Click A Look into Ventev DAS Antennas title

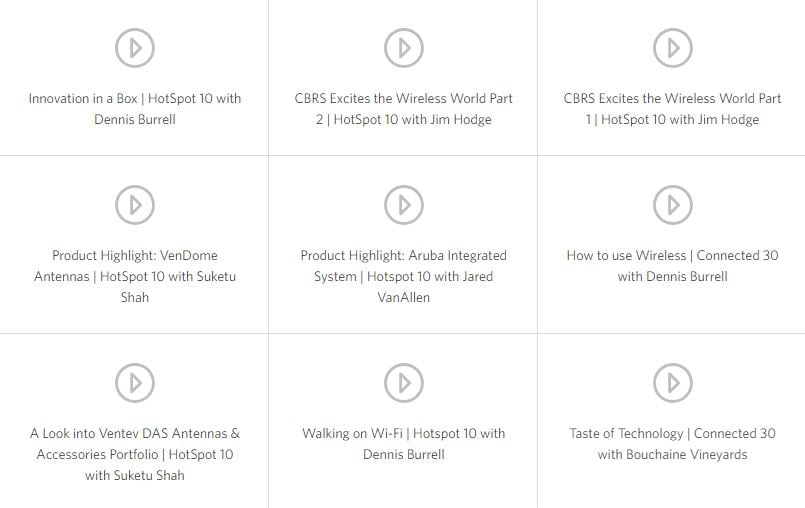point(135,434)
